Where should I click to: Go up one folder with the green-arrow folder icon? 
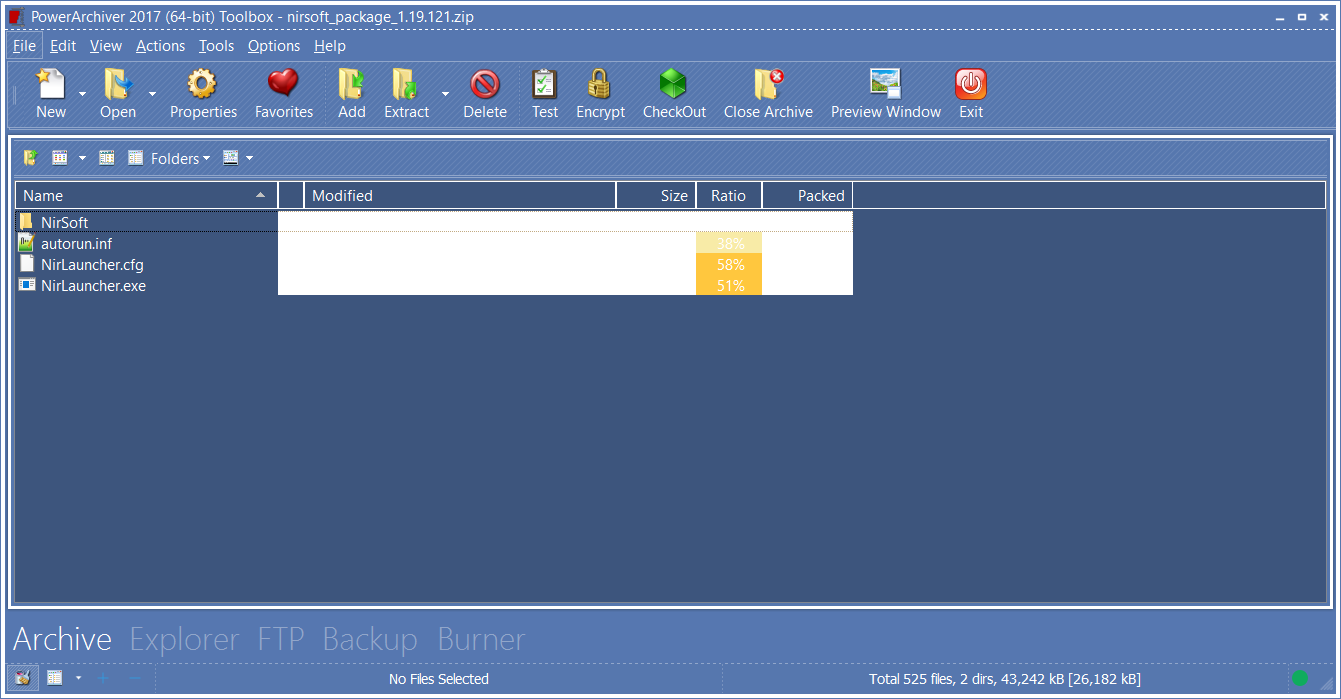point(31,158)
